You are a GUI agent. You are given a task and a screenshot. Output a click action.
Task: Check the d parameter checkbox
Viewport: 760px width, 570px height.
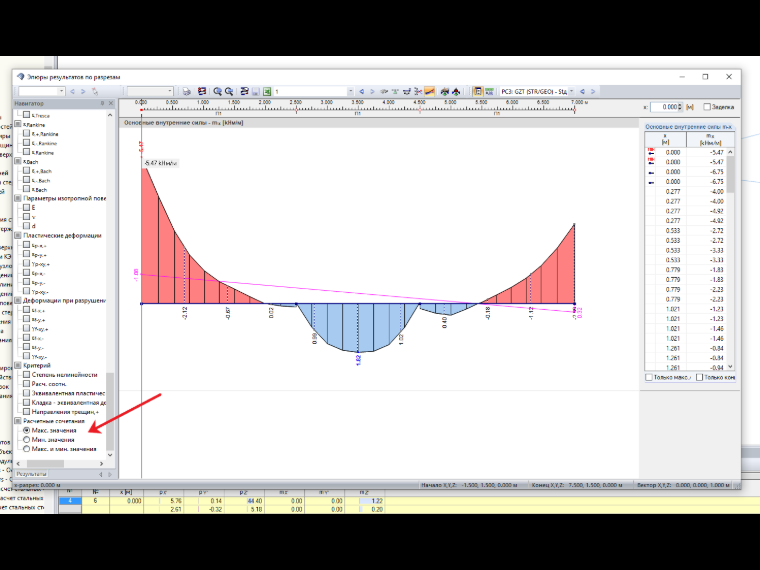[27, 226]
